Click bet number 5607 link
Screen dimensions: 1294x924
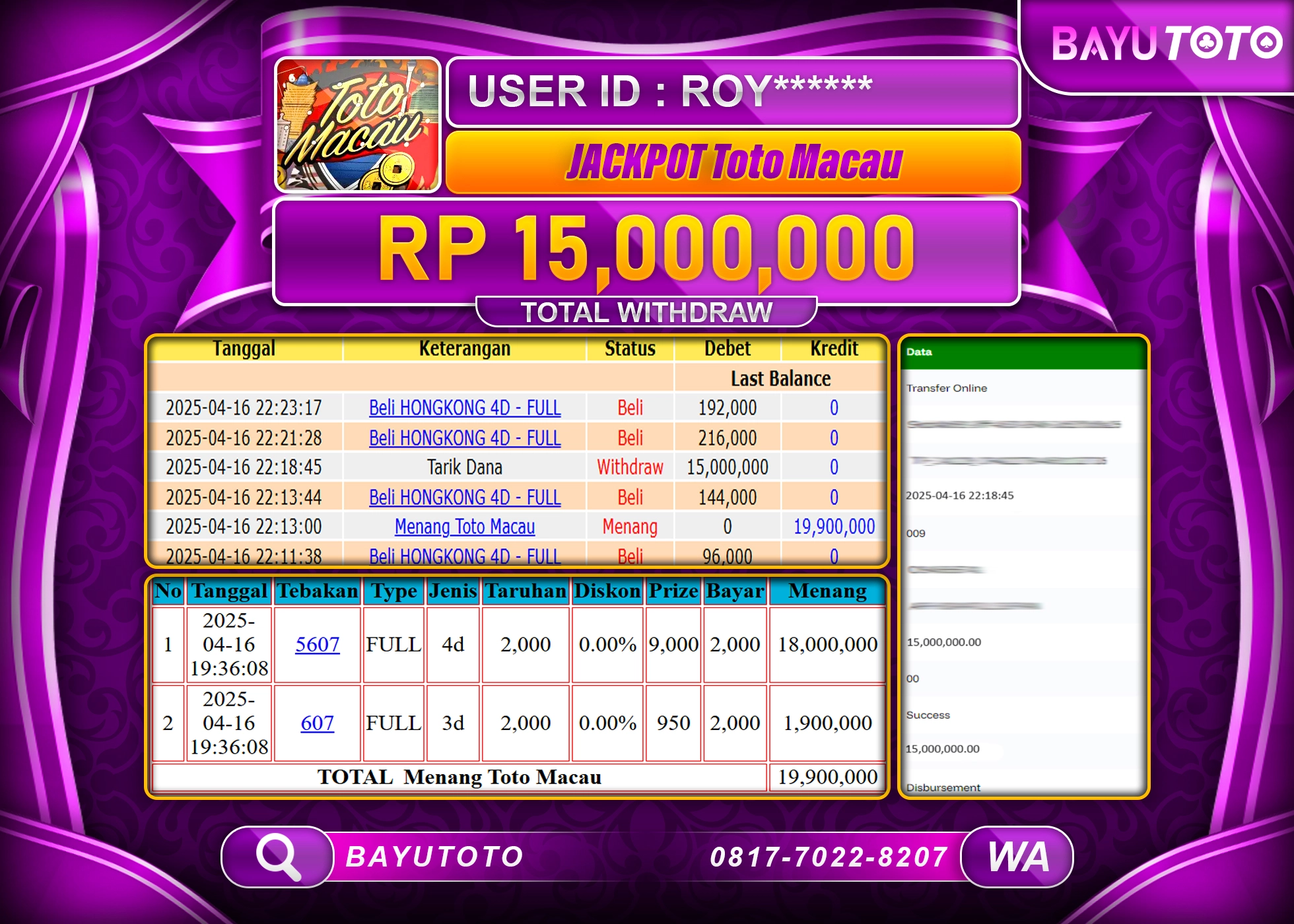[317, 644]
